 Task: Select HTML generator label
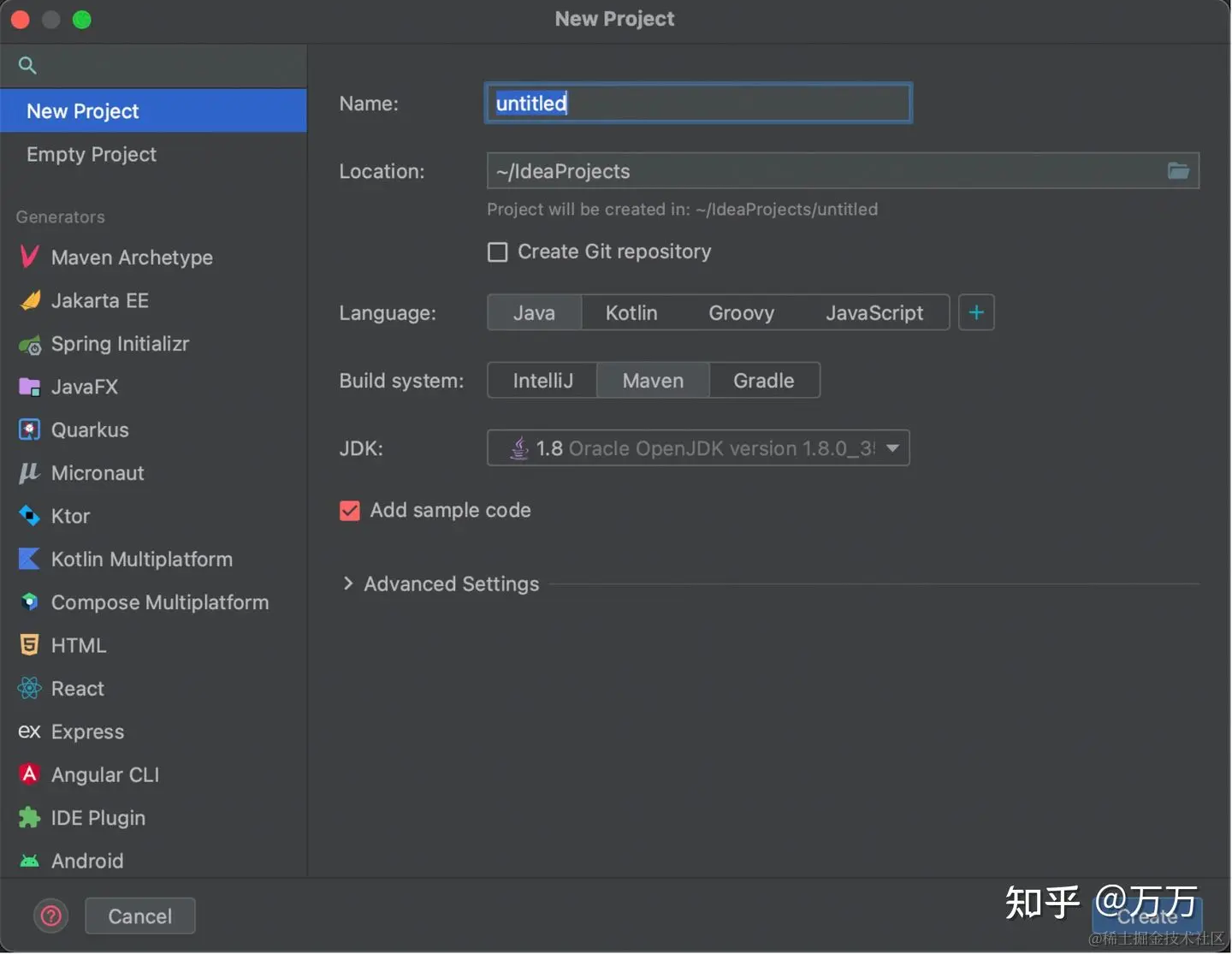click(x=79, y=645)
